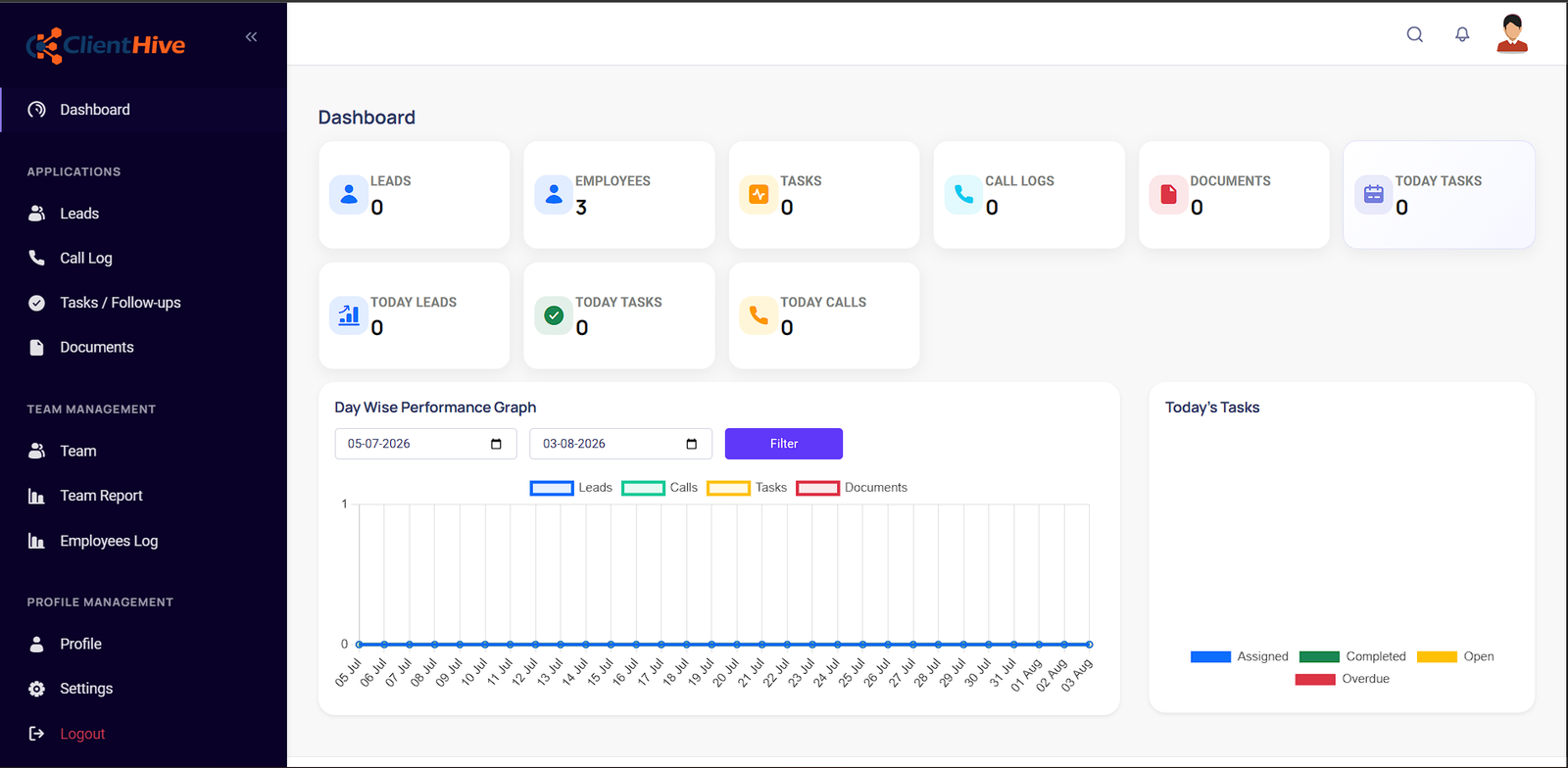Image resolution: width=1568 pixels, height=768 pixels.
Task: Click the Logout link
Action: point(82,734)
